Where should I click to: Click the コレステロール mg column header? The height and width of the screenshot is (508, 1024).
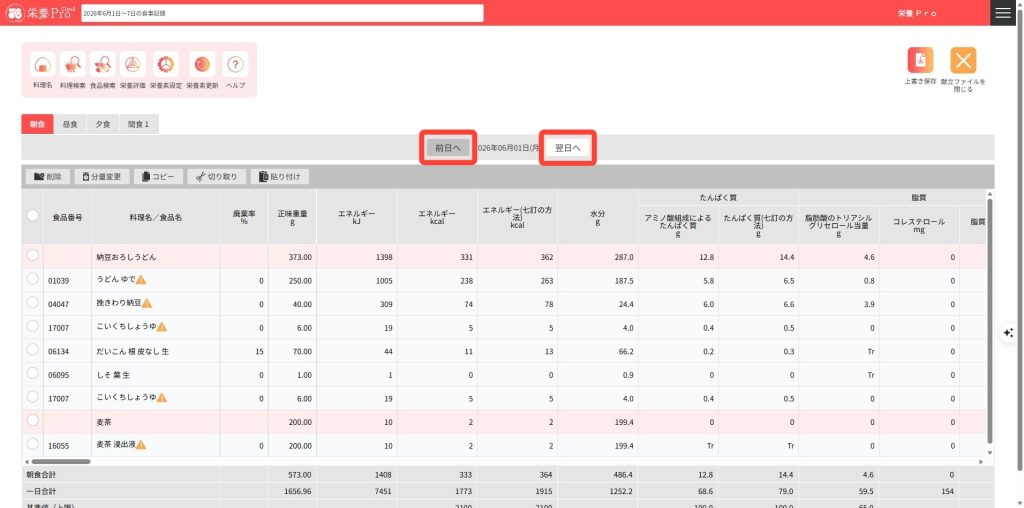coord(919,226)
